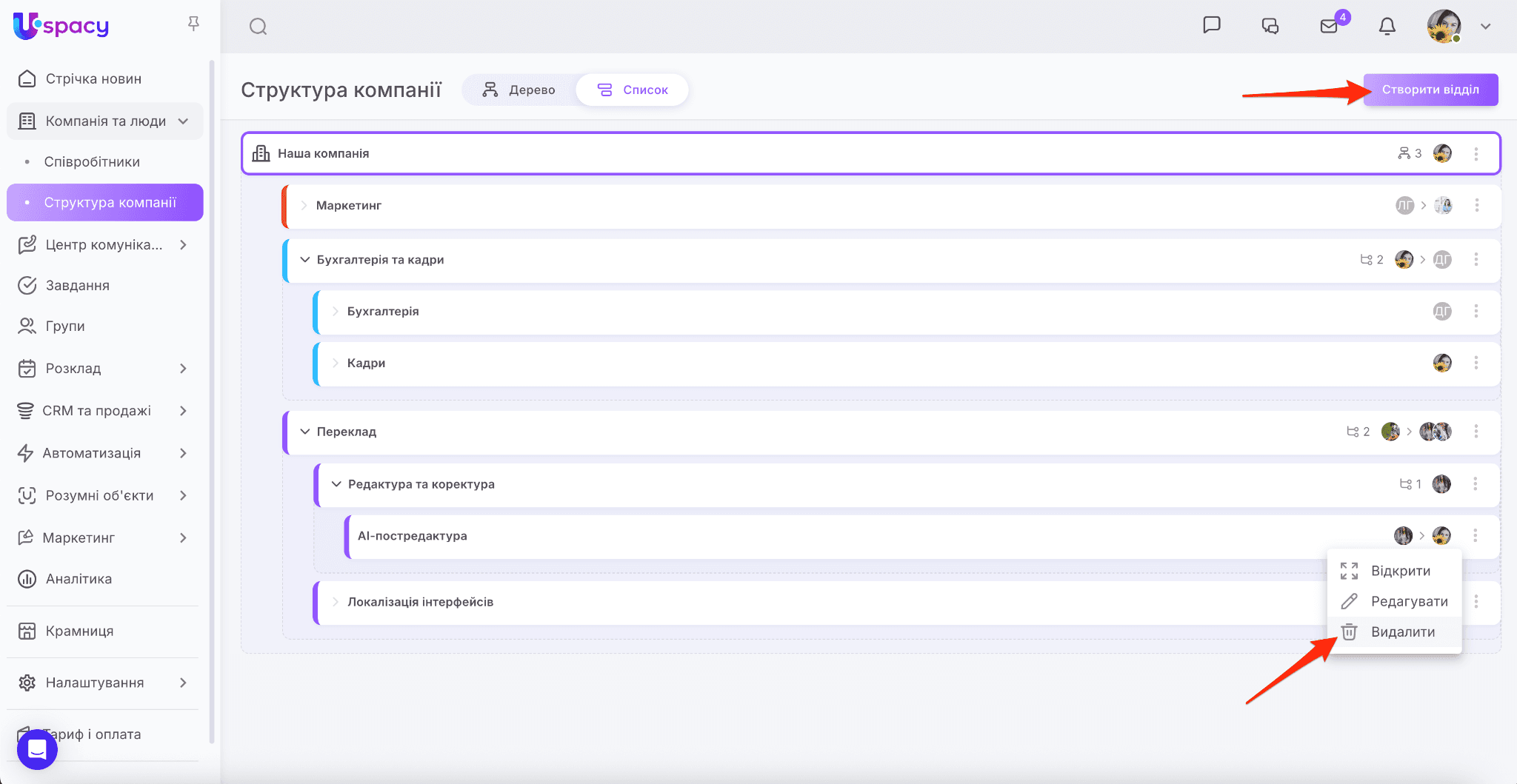Click three-dot menu on Наша компанія row

[1476, 154]
